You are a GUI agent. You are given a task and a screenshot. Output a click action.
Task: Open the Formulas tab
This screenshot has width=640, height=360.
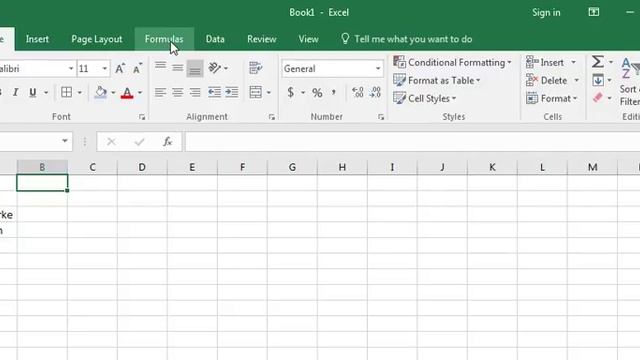pos(164,39)
